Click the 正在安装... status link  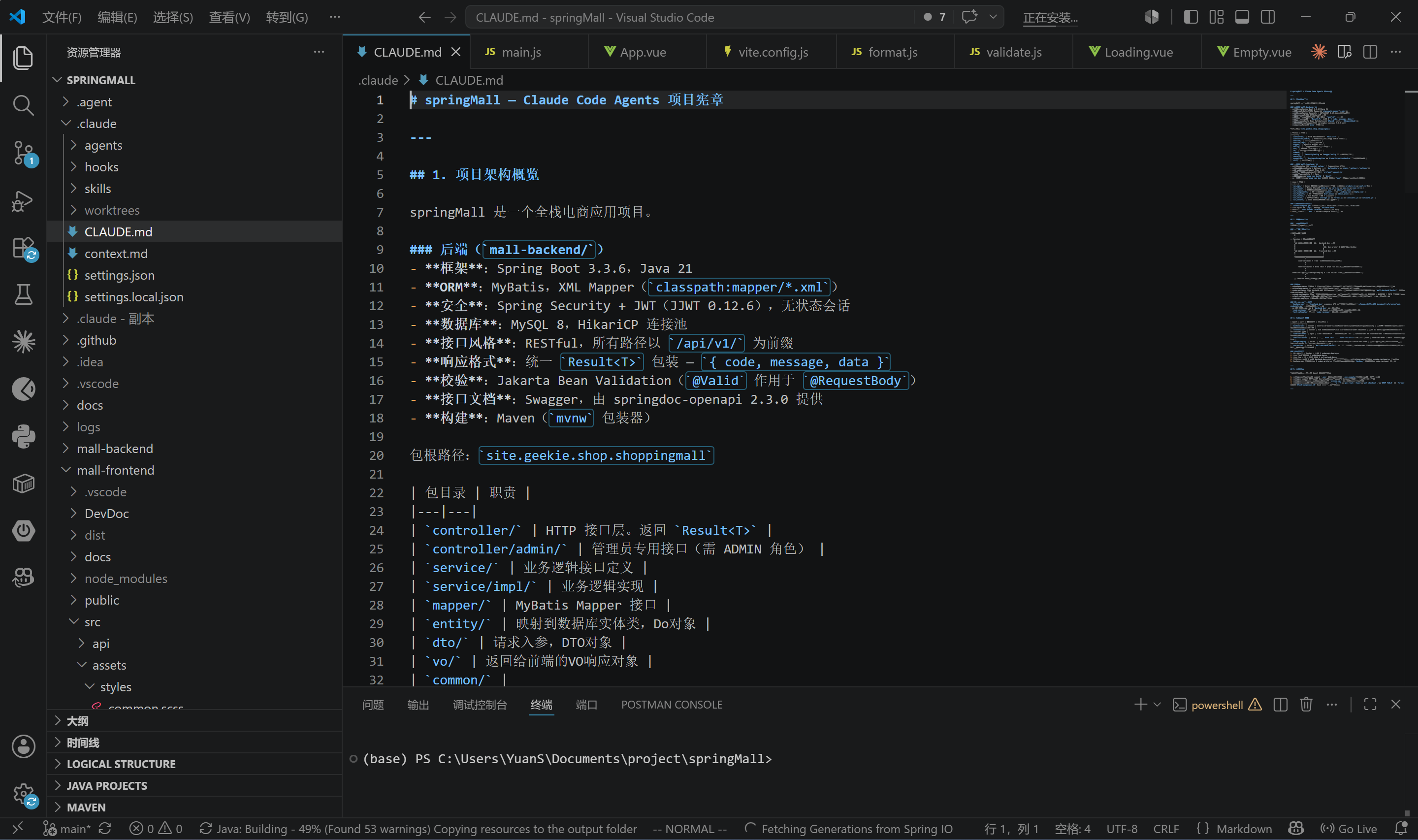pos(1050,18)
